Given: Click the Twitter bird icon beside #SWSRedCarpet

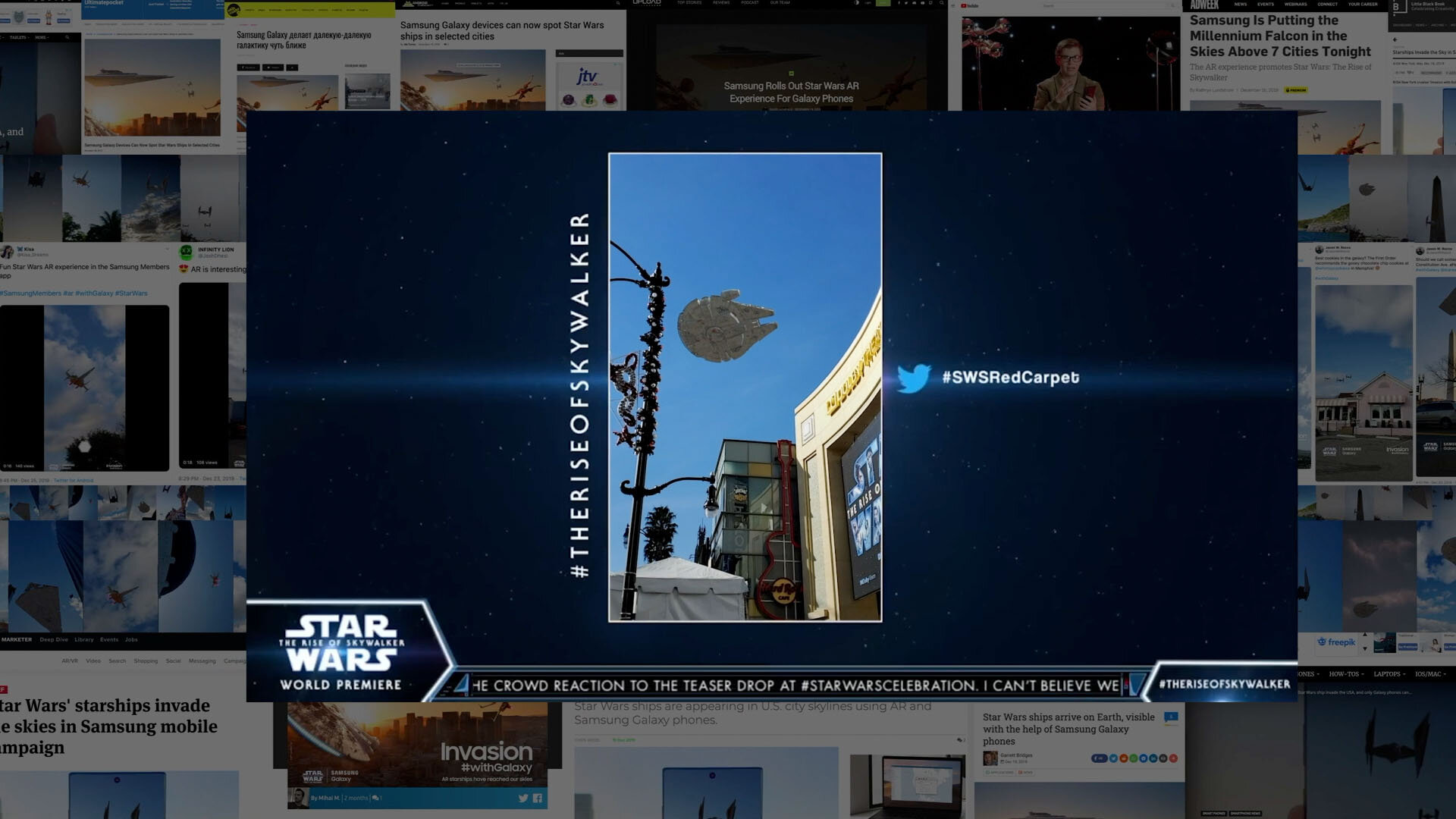Looking at the screenshot, I should [914, 378].
